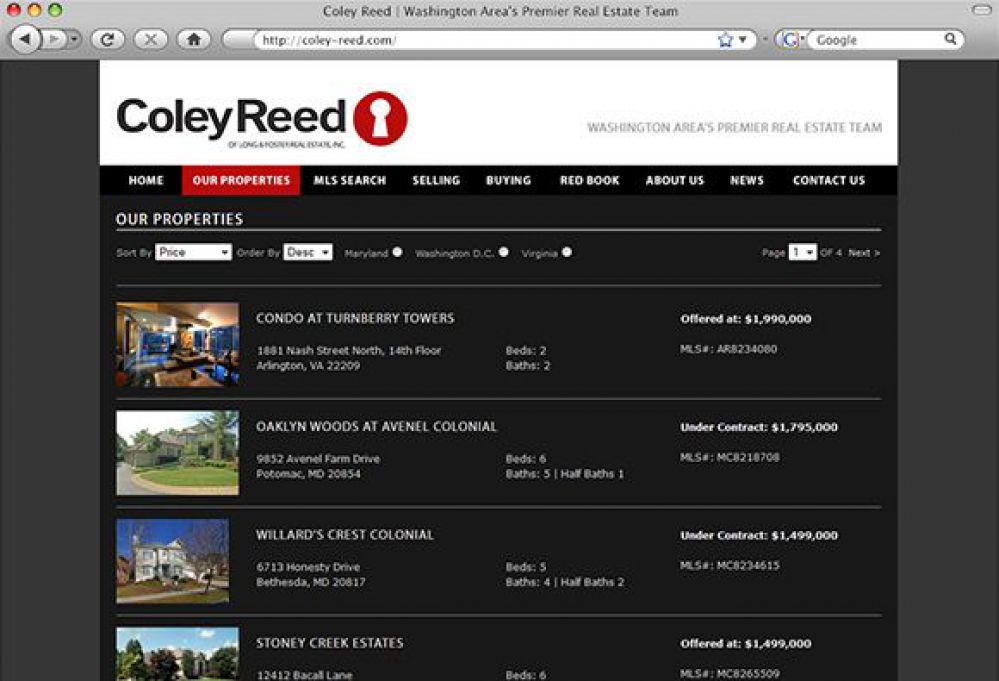Image resolution: width=999 pixels, height=681 pixels.
Task: Click the WILLARD'S CREST COLONIAL title
Action: (x=345, y=535)
